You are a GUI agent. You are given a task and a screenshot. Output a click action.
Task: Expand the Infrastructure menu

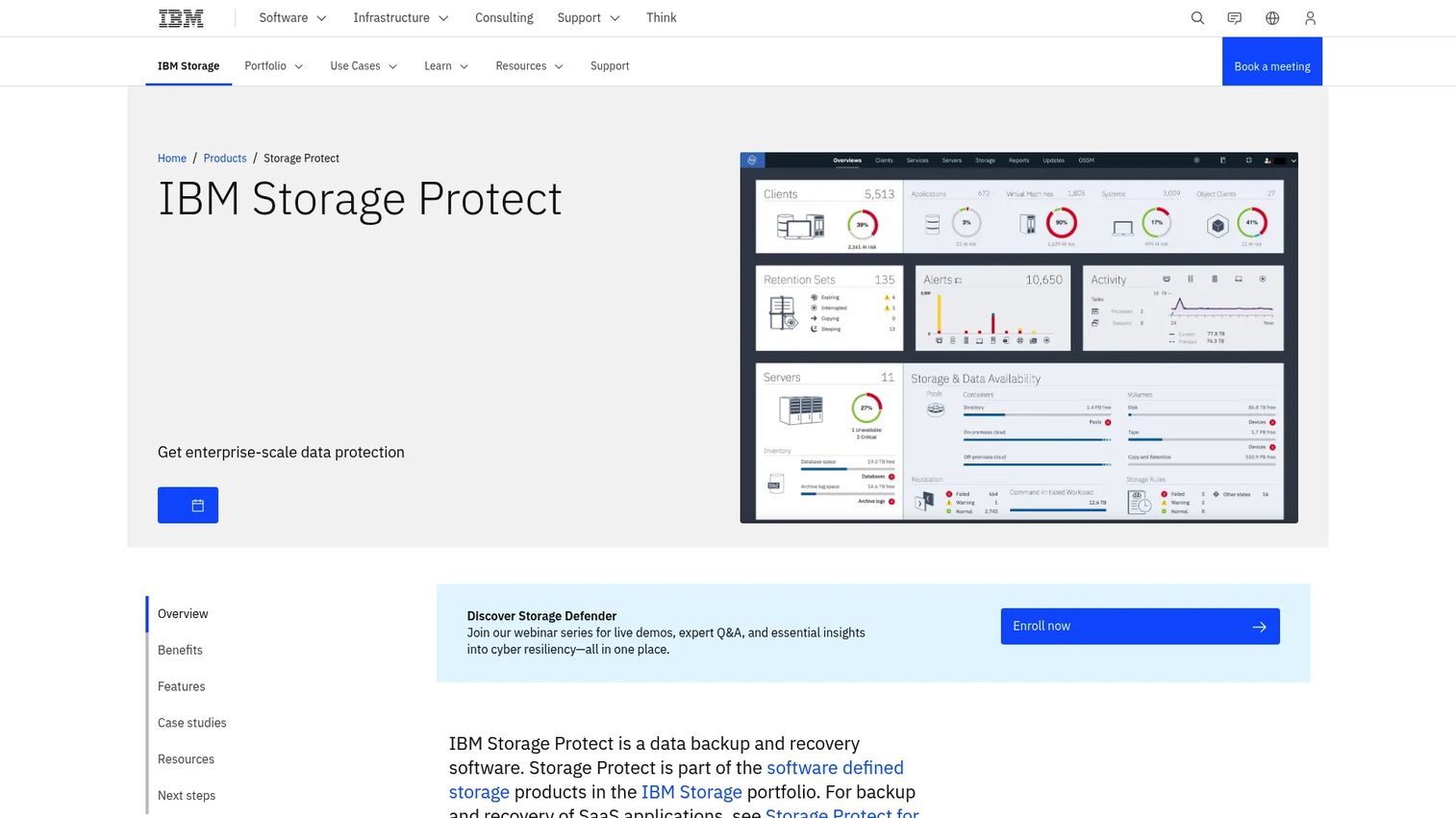(x=401, y=18)
